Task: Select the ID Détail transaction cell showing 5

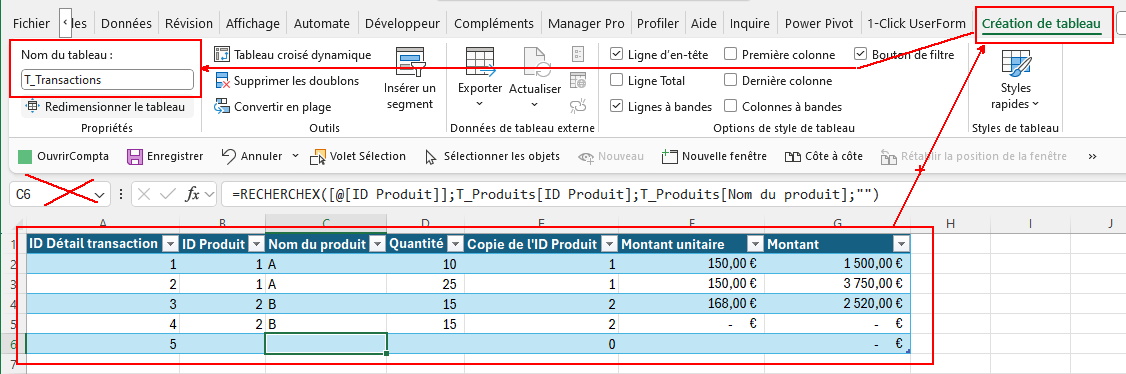Action: tap(102, 344)
